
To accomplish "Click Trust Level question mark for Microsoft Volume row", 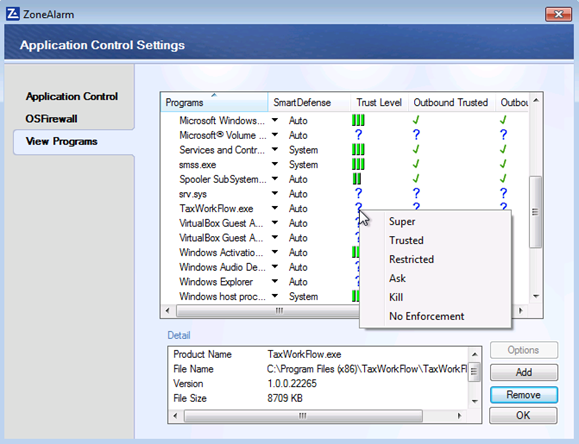I will pos(358,134).
